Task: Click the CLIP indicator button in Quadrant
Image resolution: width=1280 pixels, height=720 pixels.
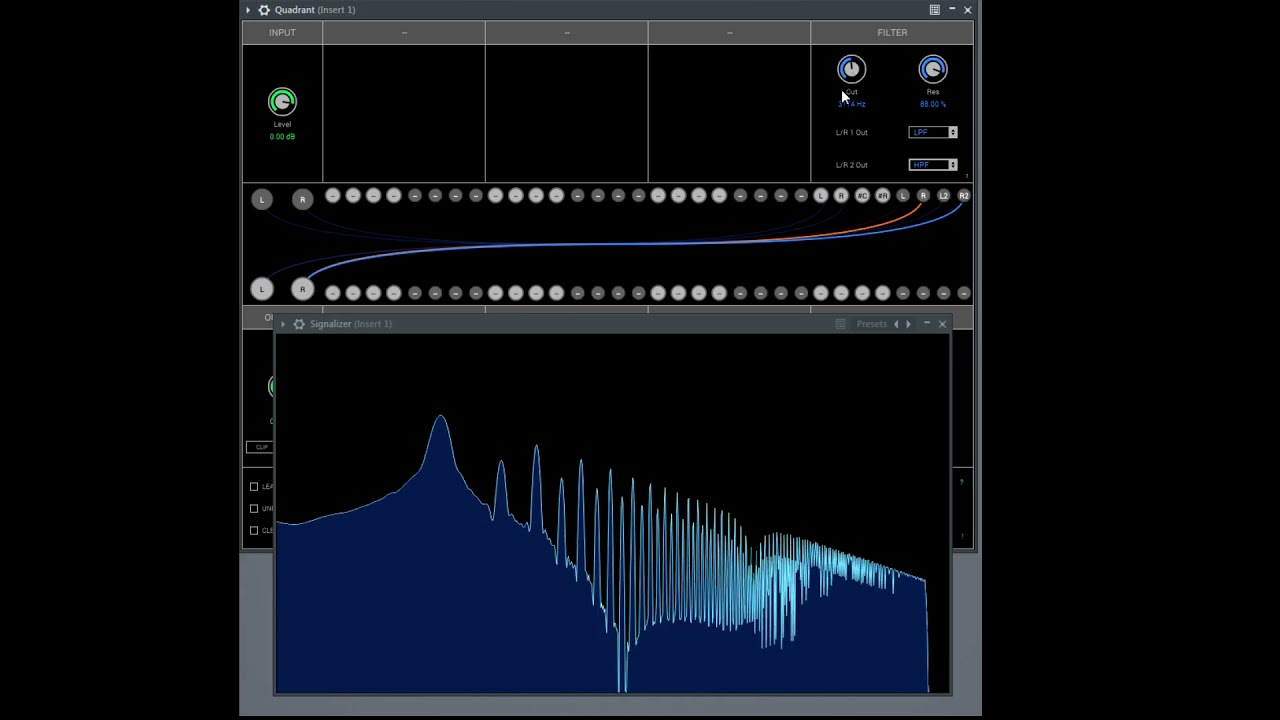Action: (x=260, y=447)
